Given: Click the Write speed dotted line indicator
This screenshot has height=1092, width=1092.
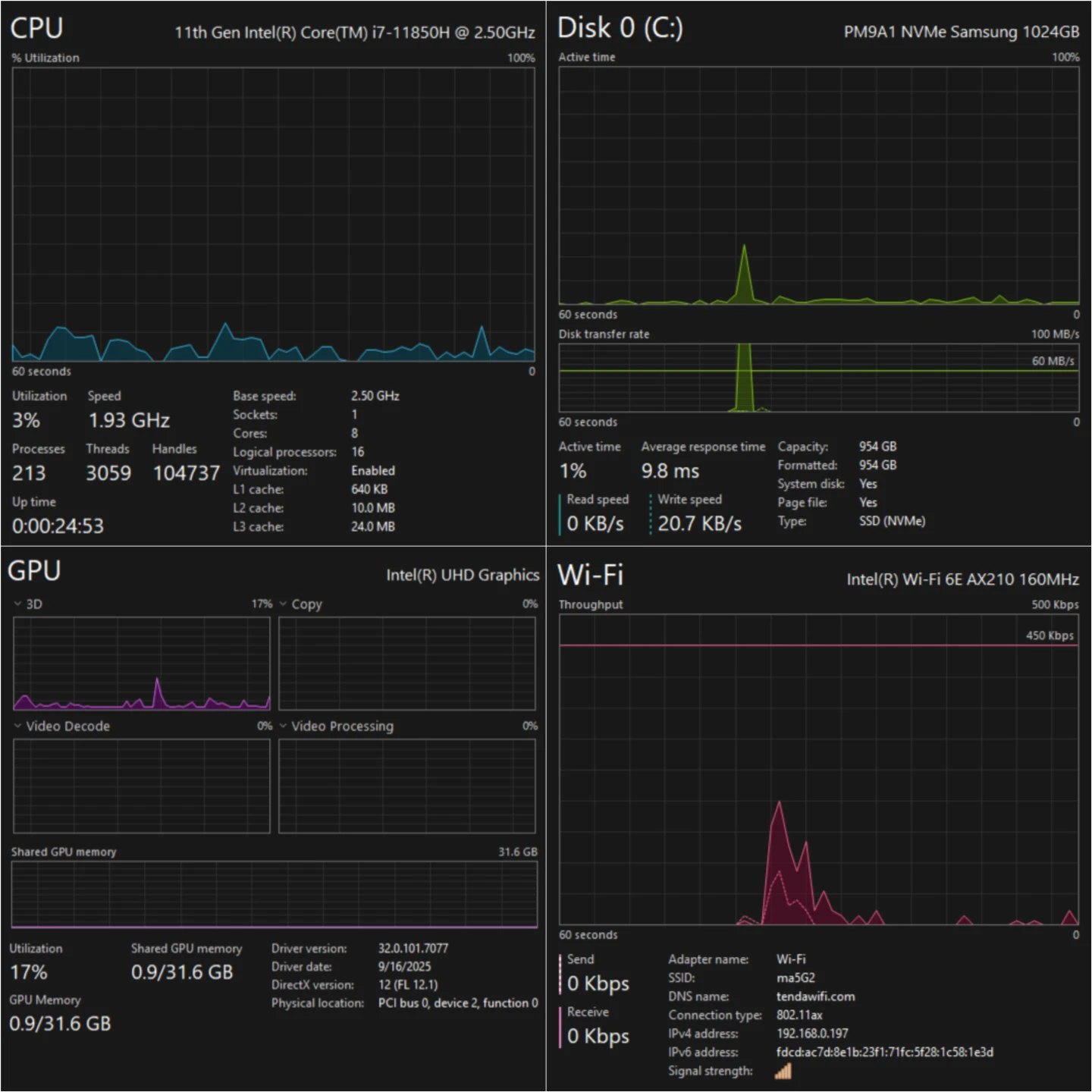Looking at the screenshot, I should point(651,514).
